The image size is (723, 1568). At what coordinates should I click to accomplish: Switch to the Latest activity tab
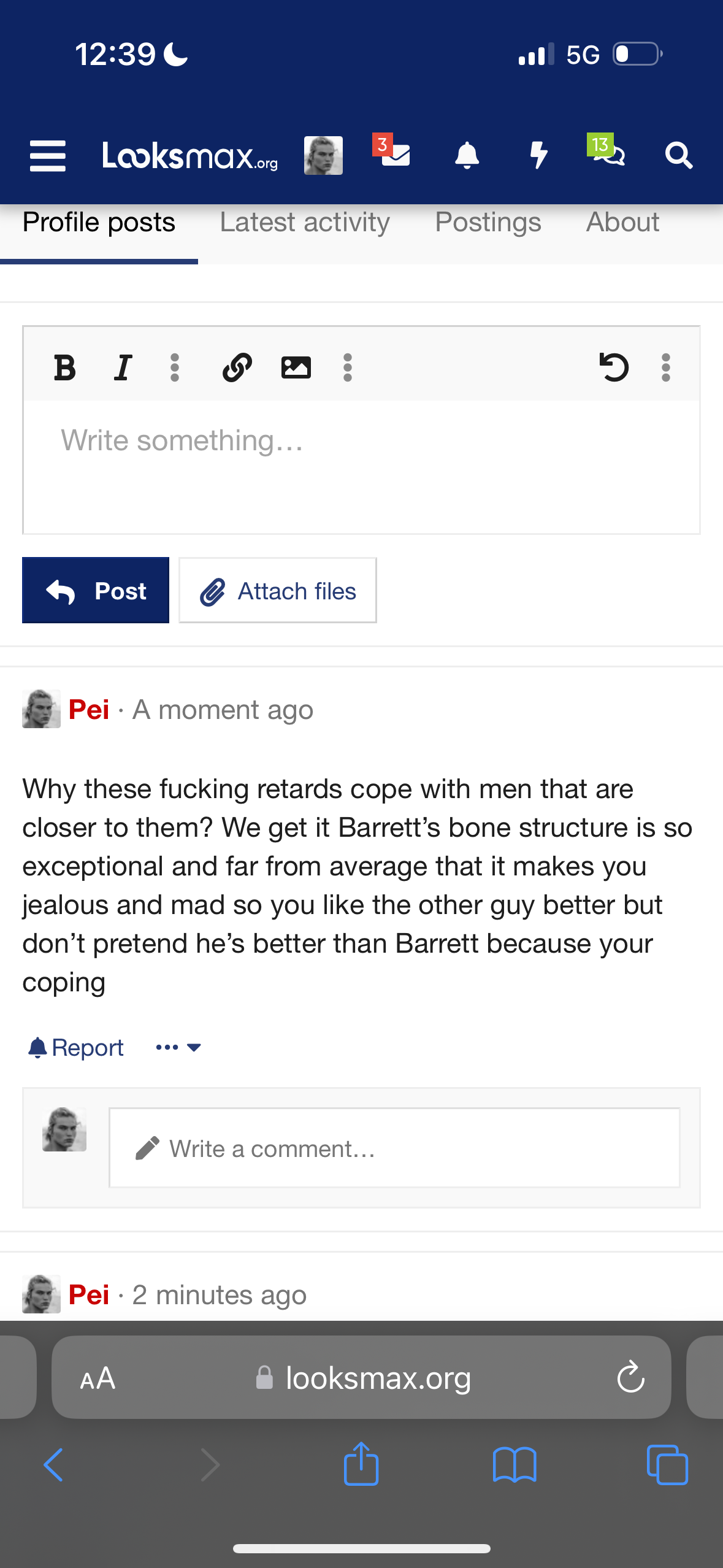tap(305, 222)
